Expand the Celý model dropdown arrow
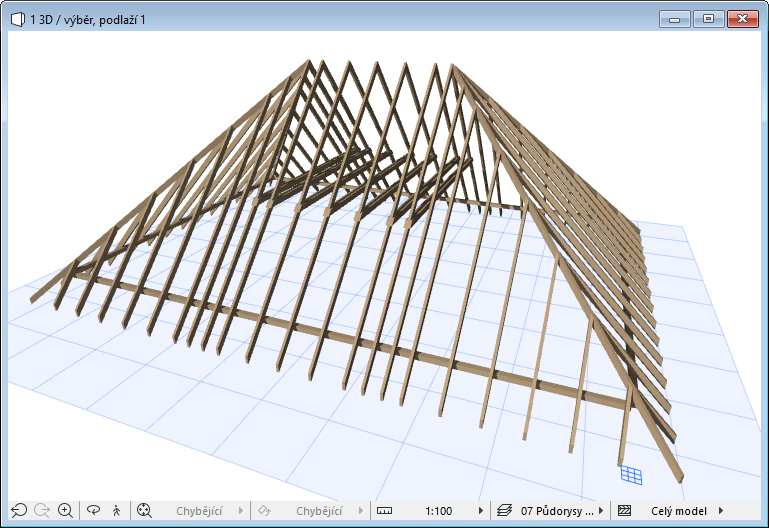 pyautogui.click(x=721, y=511)
